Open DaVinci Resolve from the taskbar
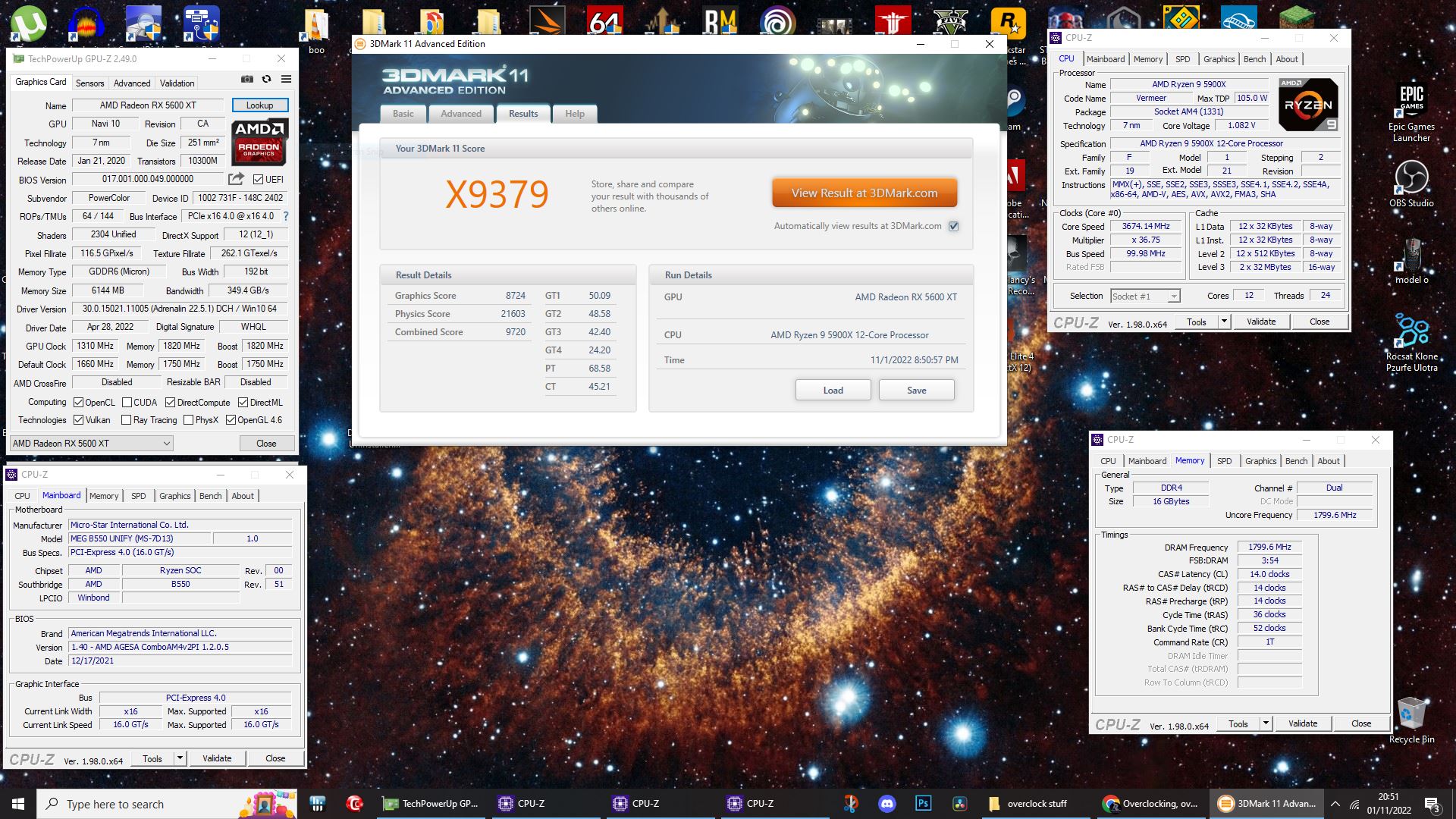 pos(959,804)
